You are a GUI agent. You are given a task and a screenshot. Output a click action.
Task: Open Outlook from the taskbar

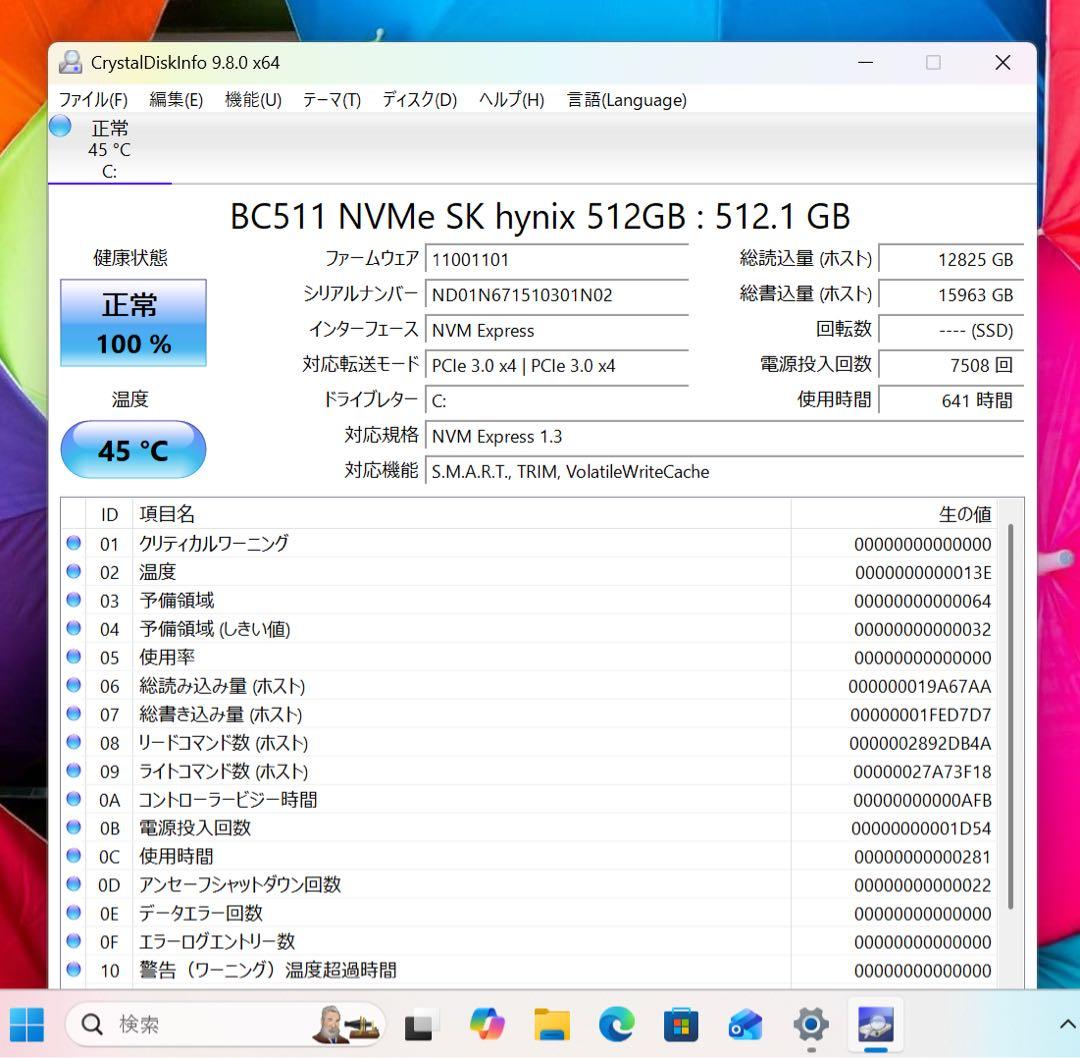point(745,1024)
